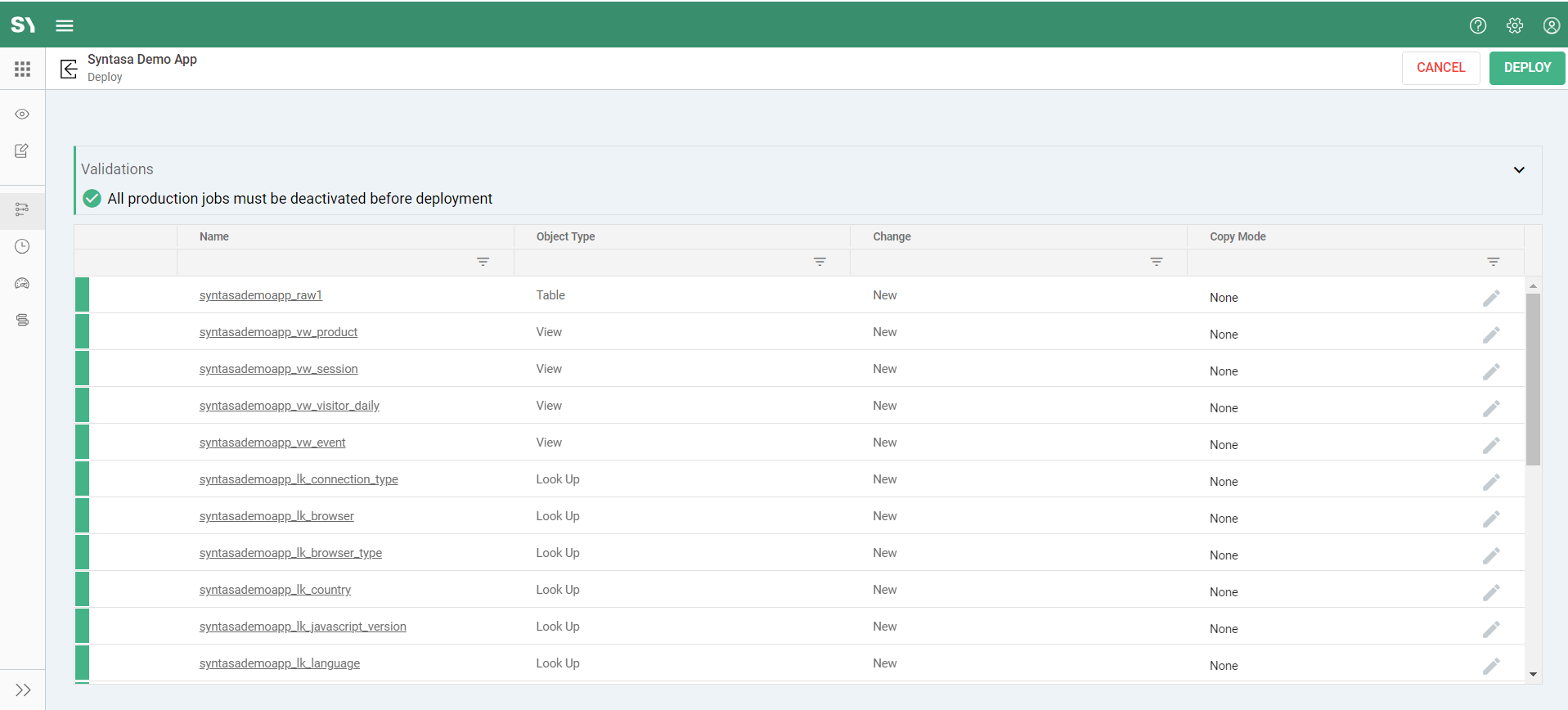Open the syntasademoapp_lk_country link
The width and height of the screenshot is (1568, 710).
(275, 590)
